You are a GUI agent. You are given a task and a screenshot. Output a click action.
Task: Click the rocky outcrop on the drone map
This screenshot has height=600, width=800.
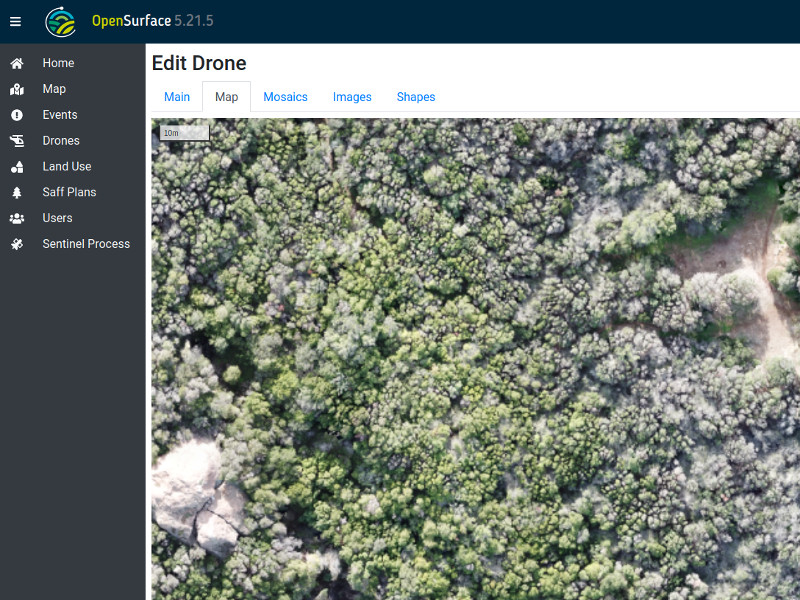[x=199, y=497]
